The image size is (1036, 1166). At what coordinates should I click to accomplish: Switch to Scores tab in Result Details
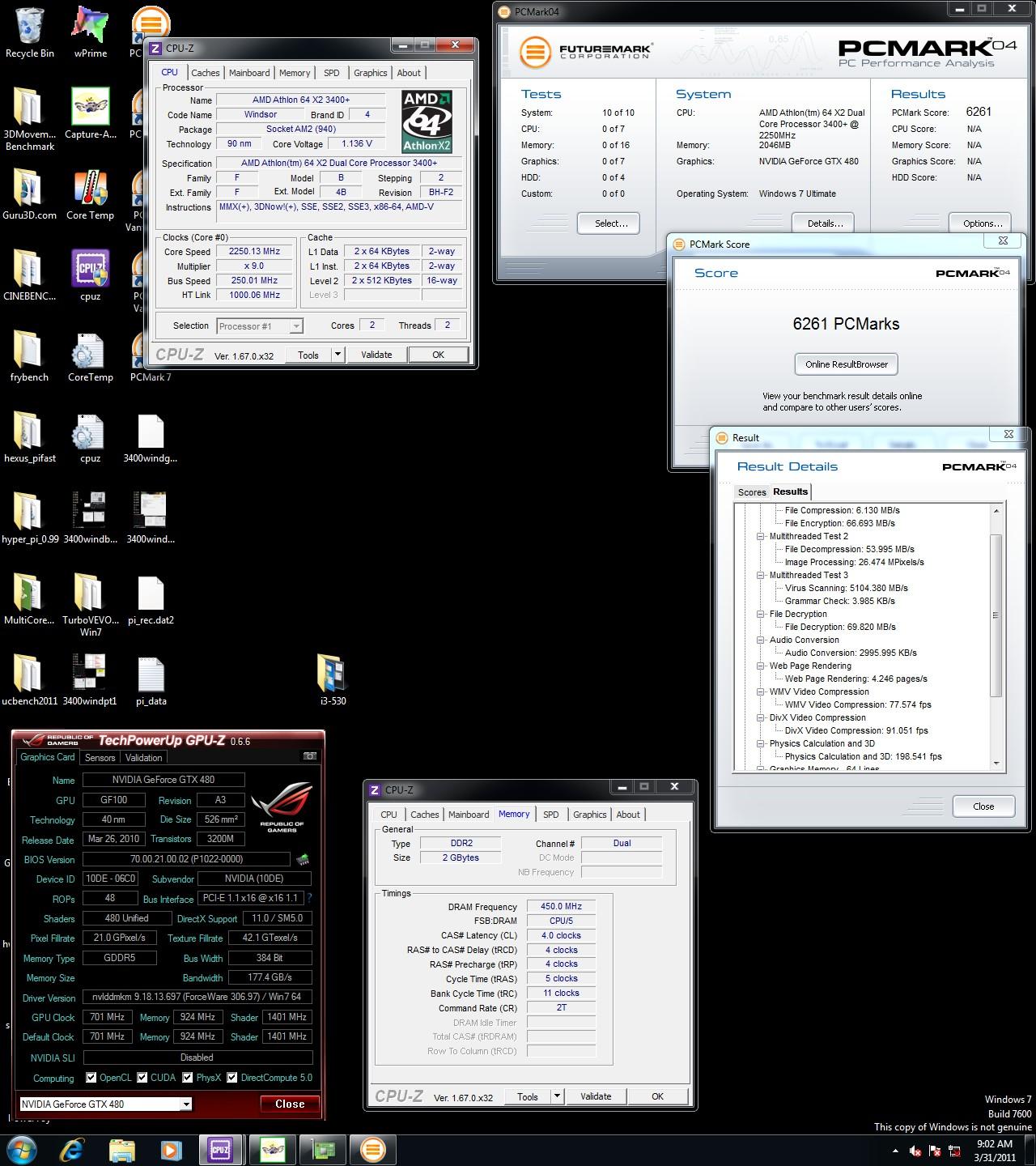tap(752, 492)
